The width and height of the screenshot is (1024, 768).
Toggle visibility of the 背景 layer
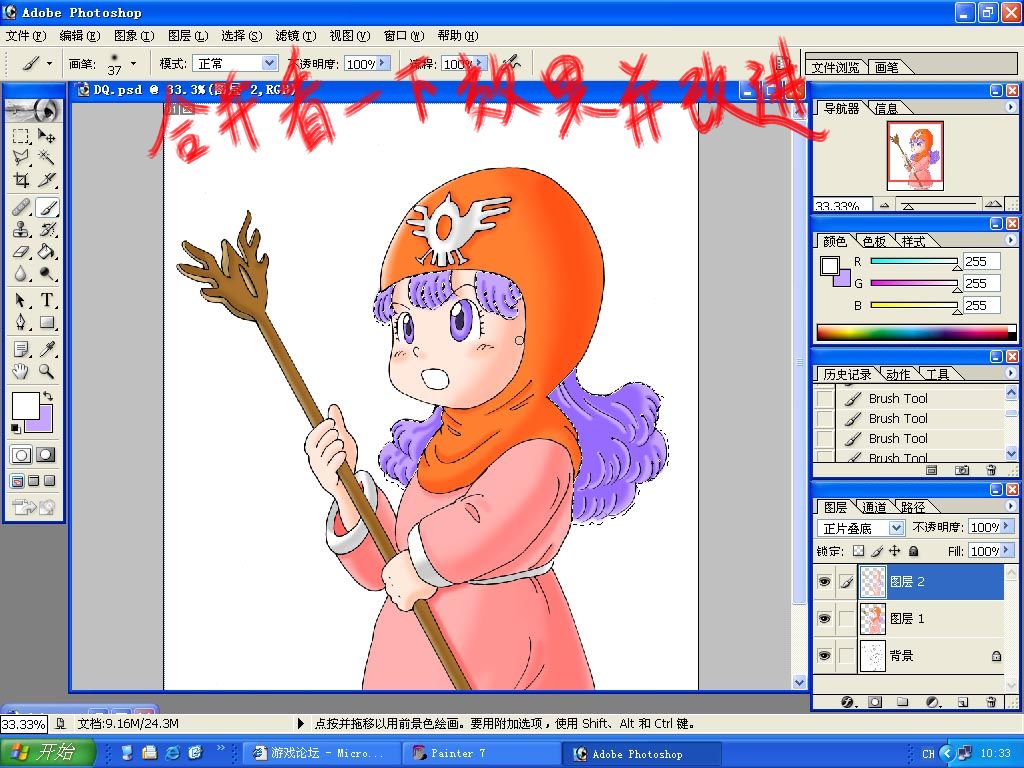tap(824, 655)
